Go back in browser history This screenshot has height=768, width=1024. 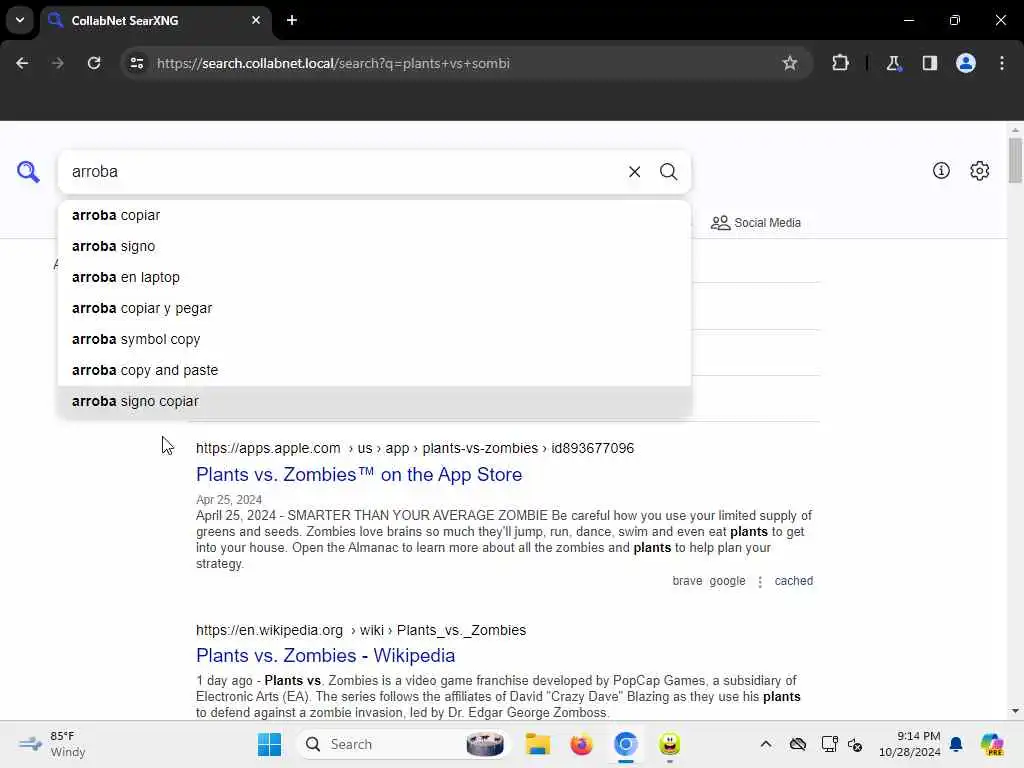pyautogui.click(x=22, y=63)
